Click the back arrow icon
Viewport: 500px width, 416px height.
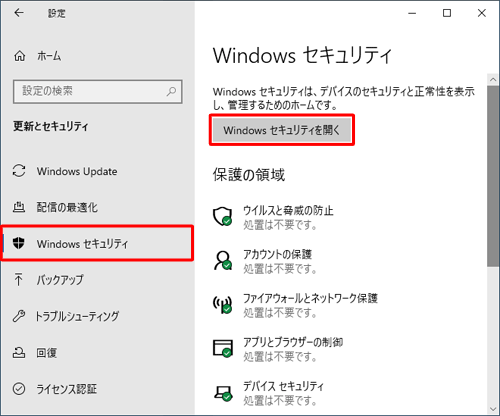pyautogui.click(x=19, y=13)
